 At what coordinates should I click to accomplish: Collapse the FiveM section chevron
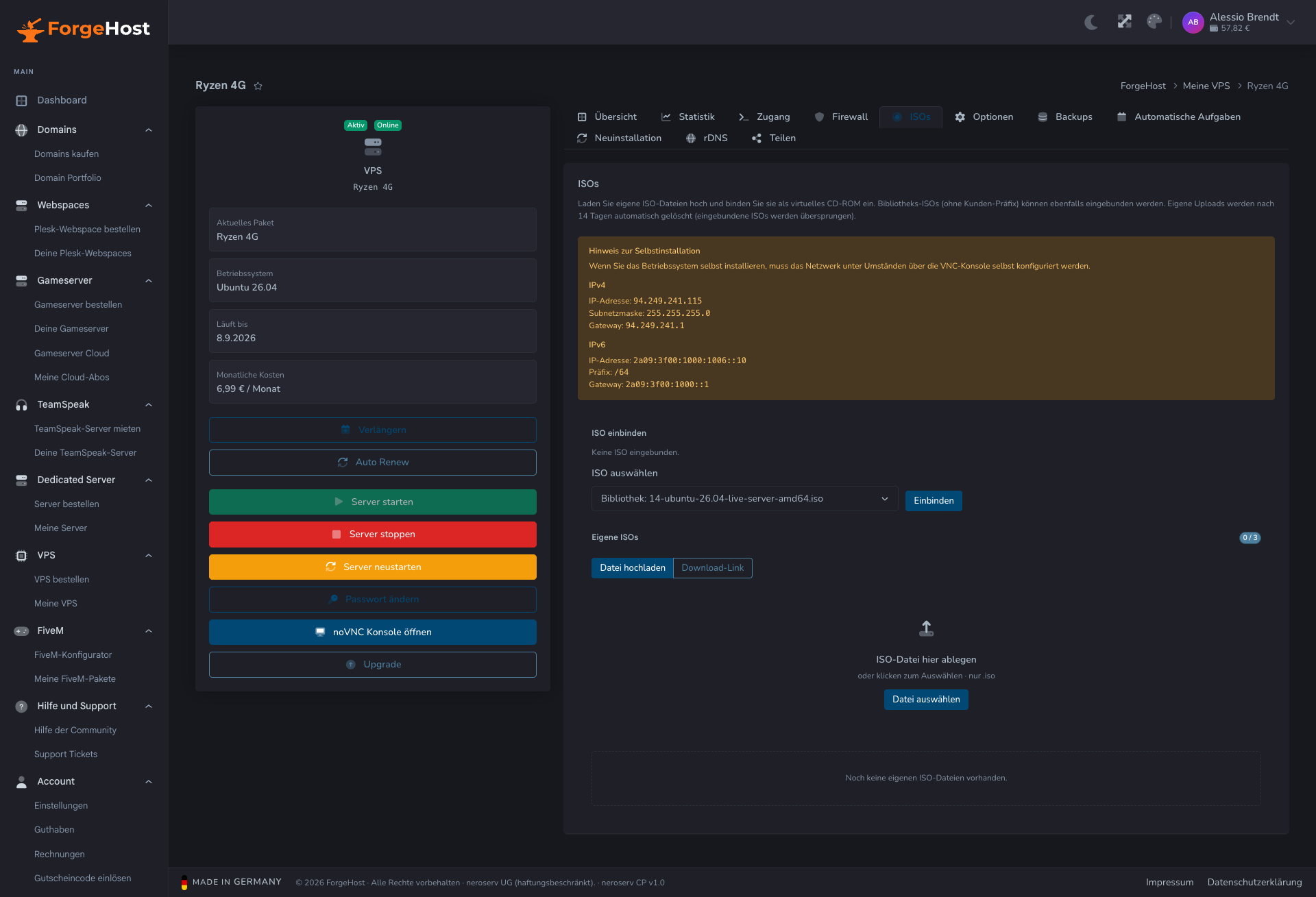click(149, 630)
